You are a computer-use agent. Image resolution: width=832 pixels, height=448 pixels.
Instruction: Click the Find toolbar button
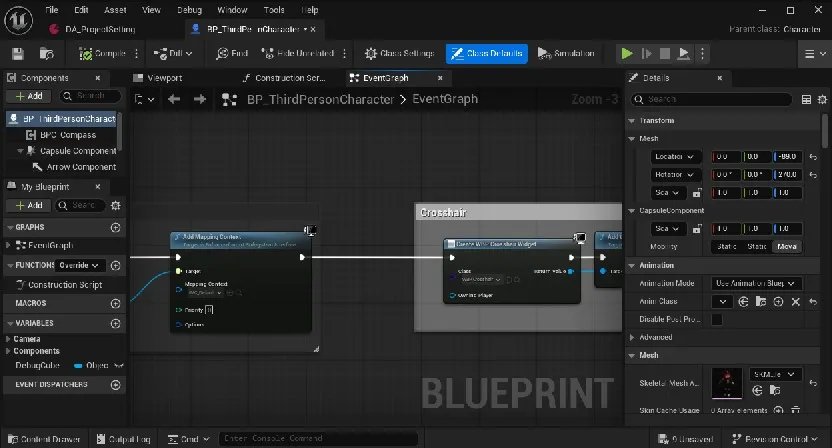232,54
